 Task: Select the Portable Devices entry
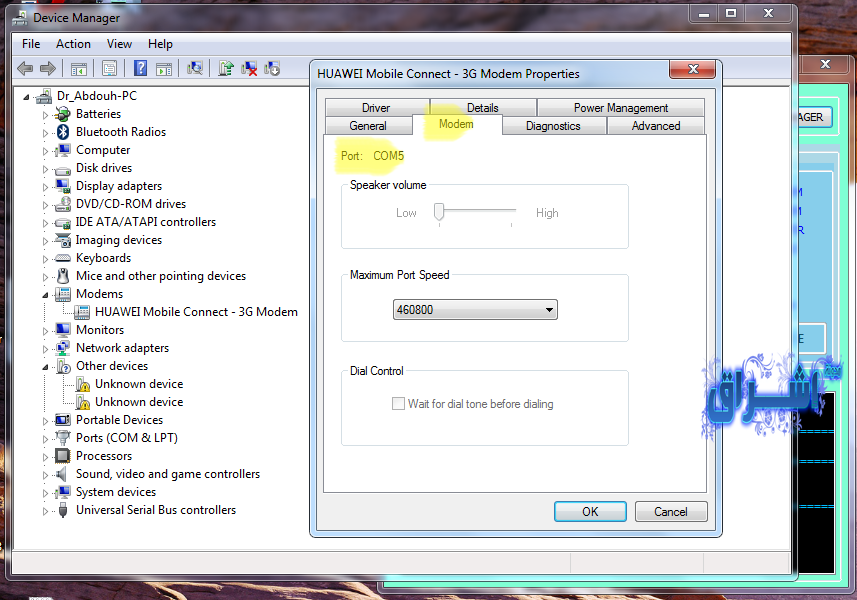pos(119,420)
